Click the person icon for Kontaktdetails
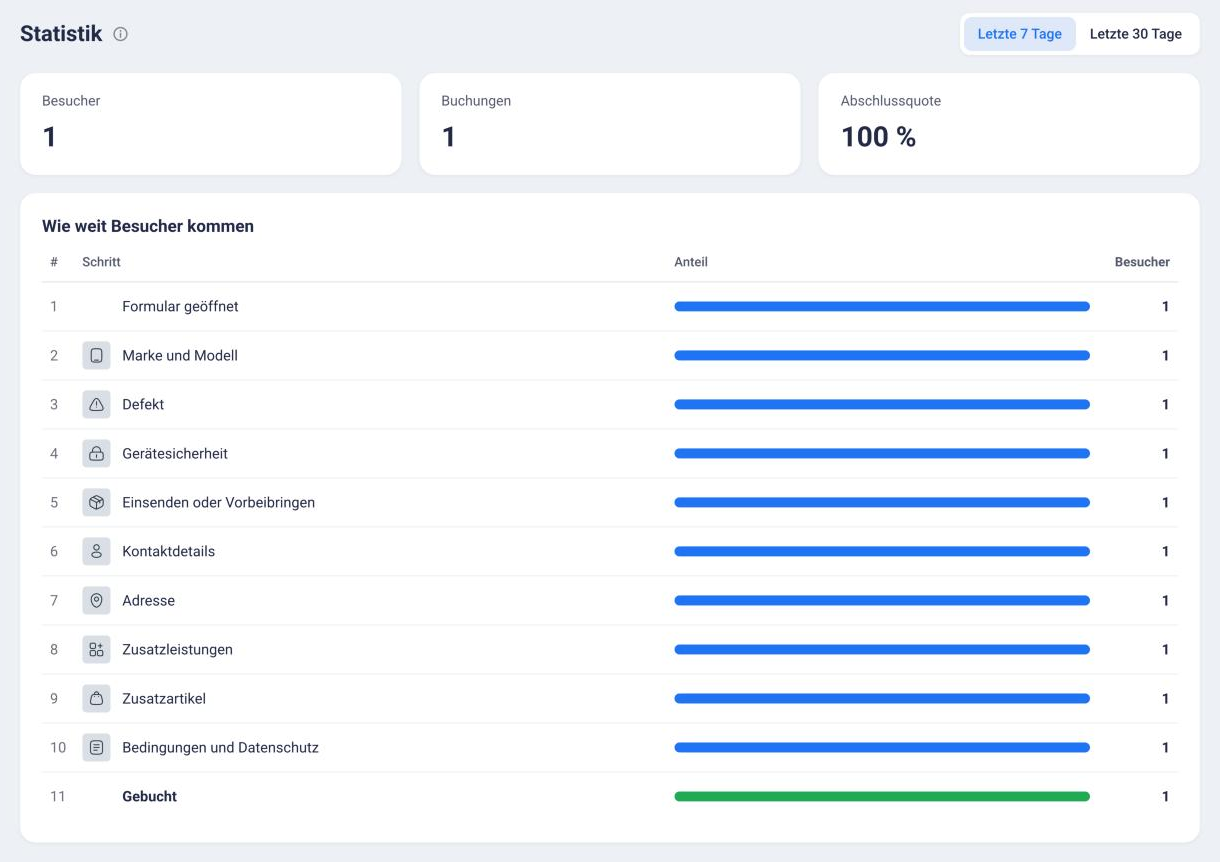This screenshot has width=1220, height=862. click(x=96, y=551)
